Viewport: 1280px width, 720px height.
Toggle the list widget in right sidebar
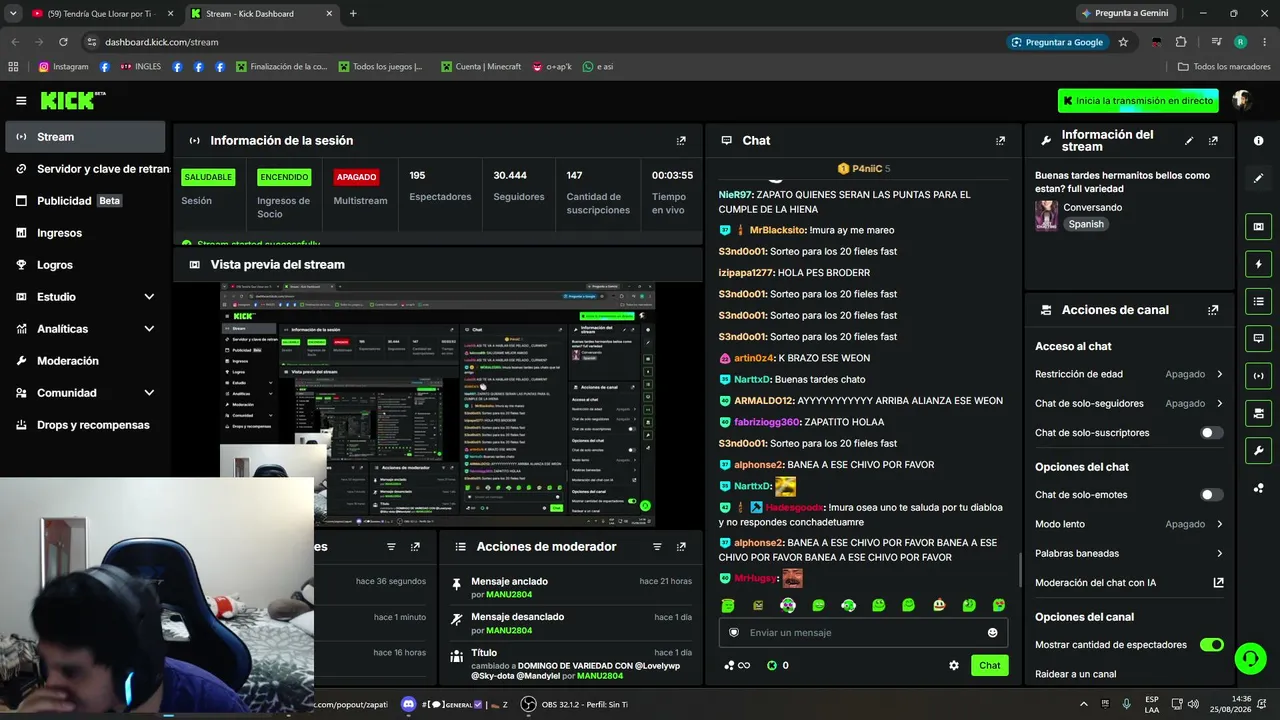point(1258,301)
